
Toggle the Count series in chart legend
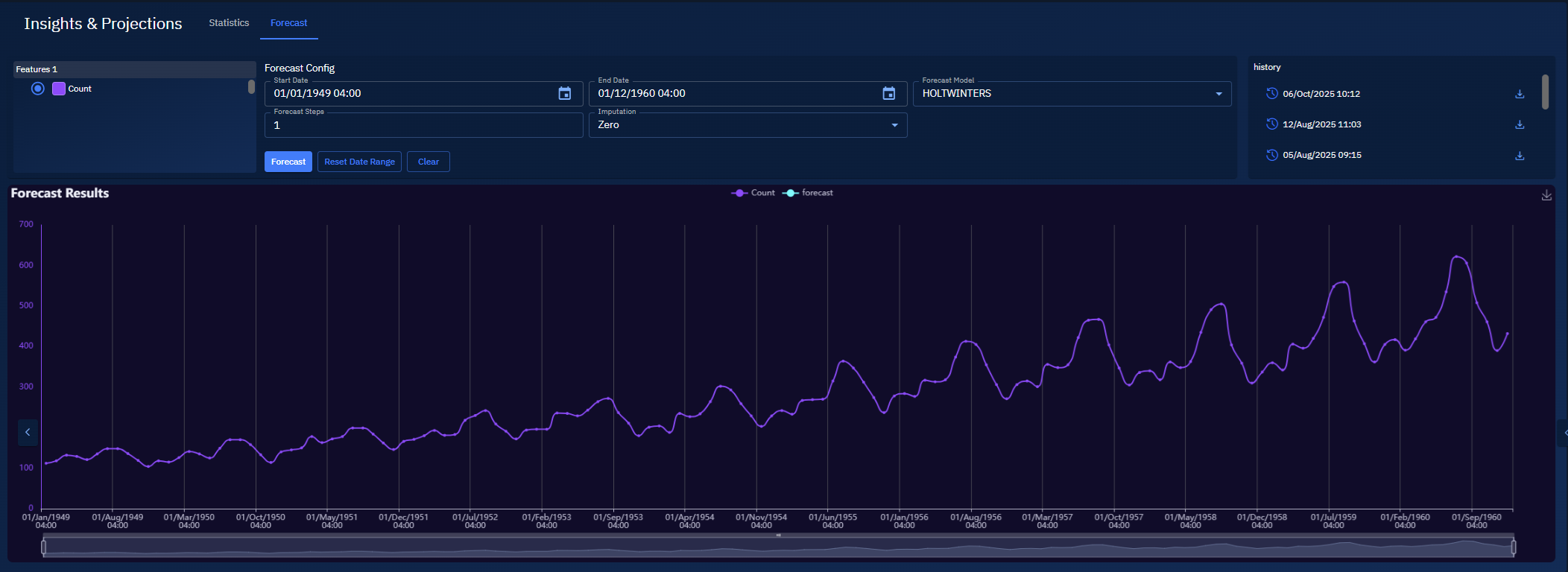(753, 193)
